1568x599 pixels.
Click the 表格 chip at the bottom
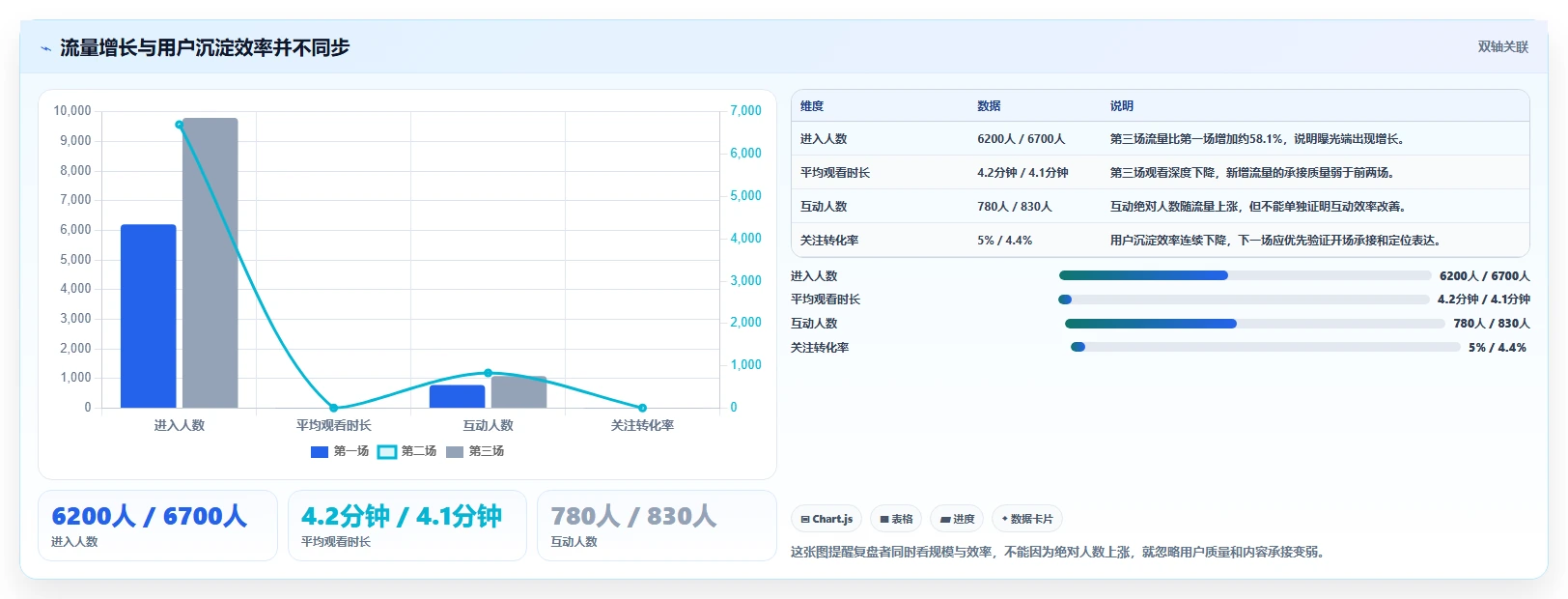[x=896, y=519]
